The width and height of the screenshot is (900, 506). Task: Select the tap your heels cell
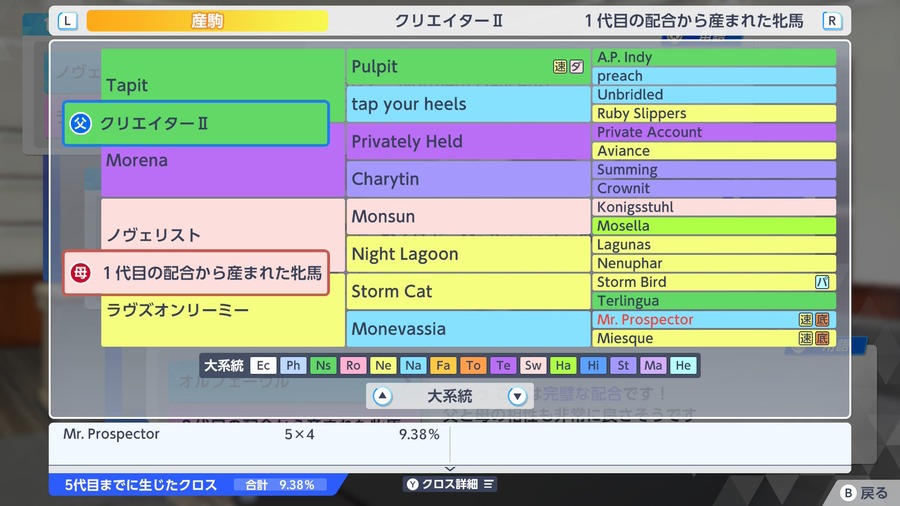[468, 104]
